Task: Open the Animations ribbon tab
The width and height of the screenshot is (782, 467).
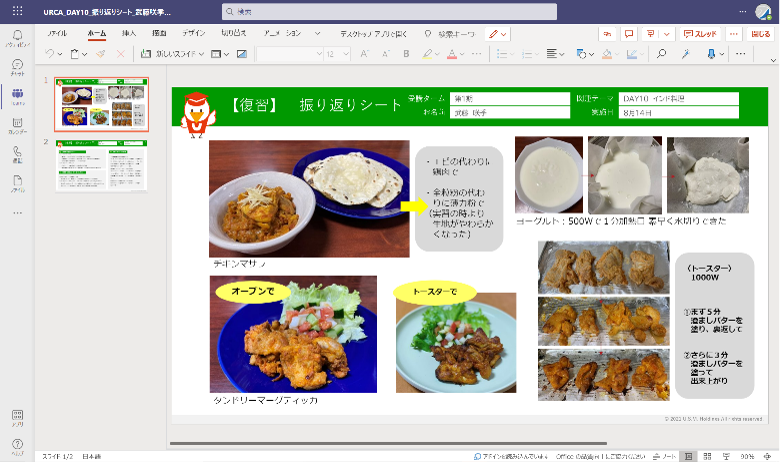Action: click(x=283, y=33)
